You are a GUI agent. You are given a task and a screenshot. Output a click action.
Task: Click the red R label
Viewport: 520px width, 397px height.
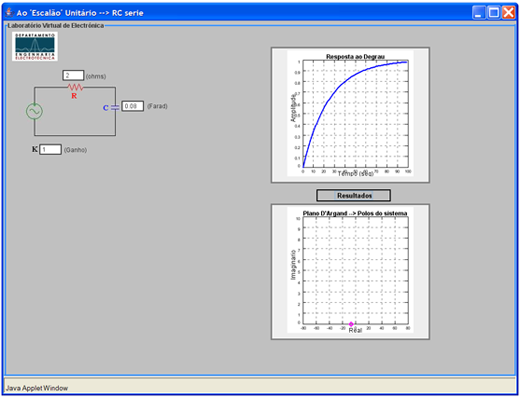click(x=74, y=96)
